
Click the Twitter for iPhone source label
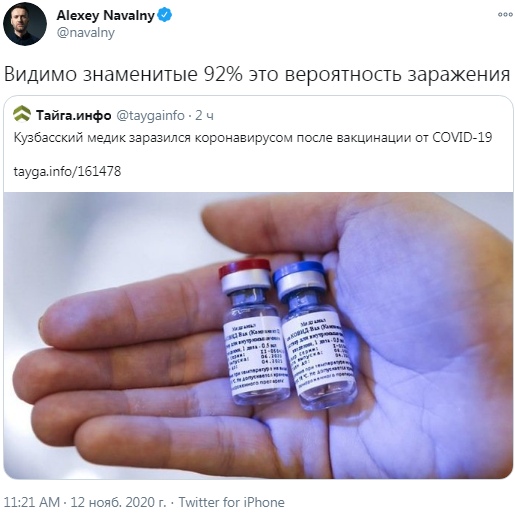tap(232, 502)
